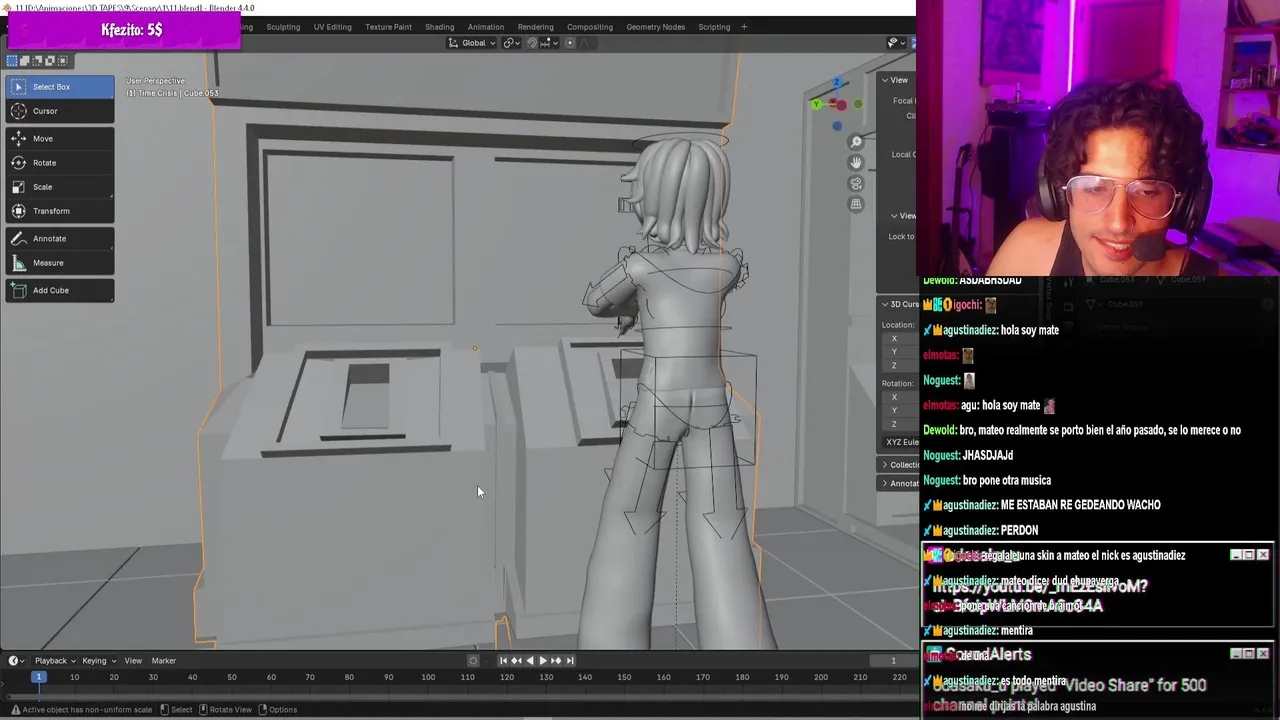This screenshot has width=1280, height=720.
Task: Jump to next keyframe
Action: pos(556,661)
